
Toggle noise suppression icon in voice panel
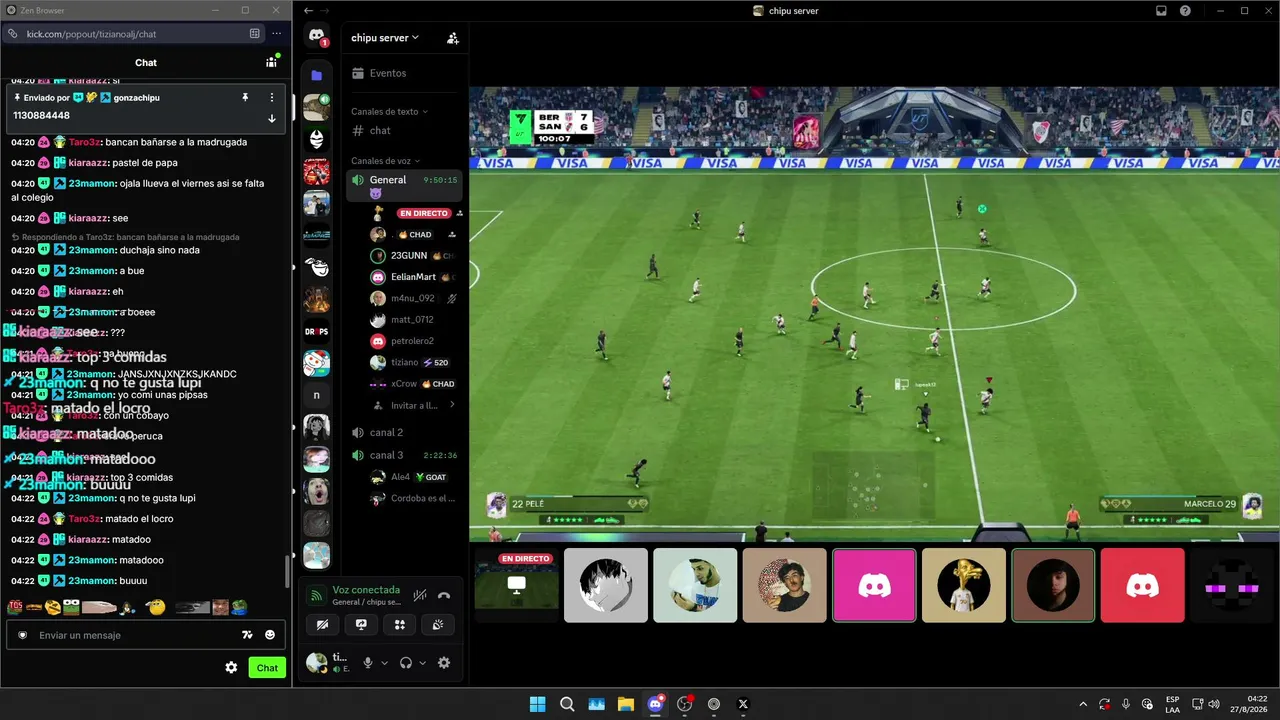420,595
